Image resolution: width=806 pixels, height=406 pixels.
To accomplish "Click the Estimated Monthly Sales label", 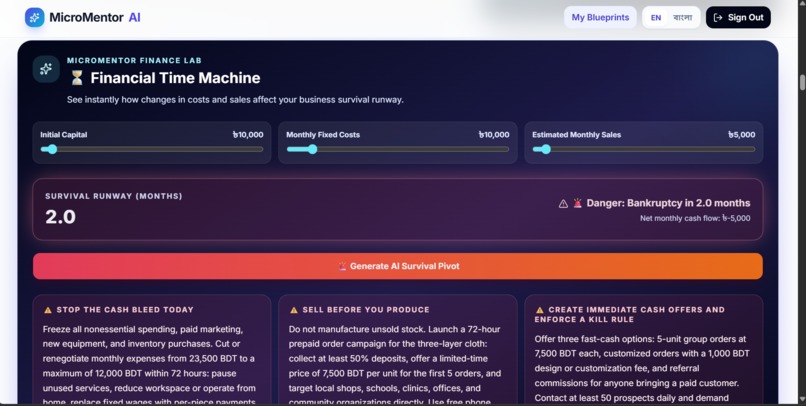I will coord(576,135).
